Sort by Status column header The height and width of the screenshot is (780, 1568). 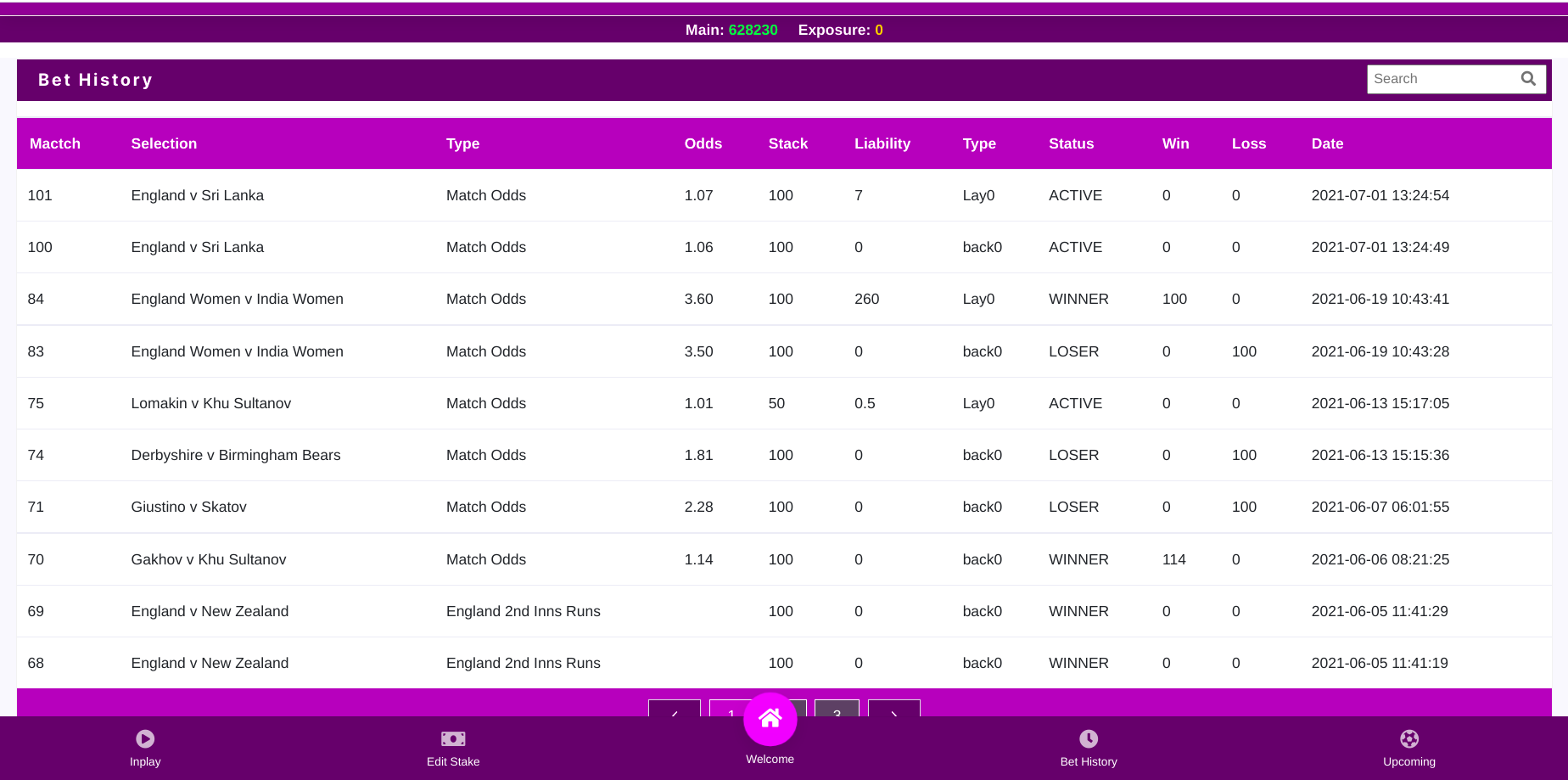(x=1071, y=143)
